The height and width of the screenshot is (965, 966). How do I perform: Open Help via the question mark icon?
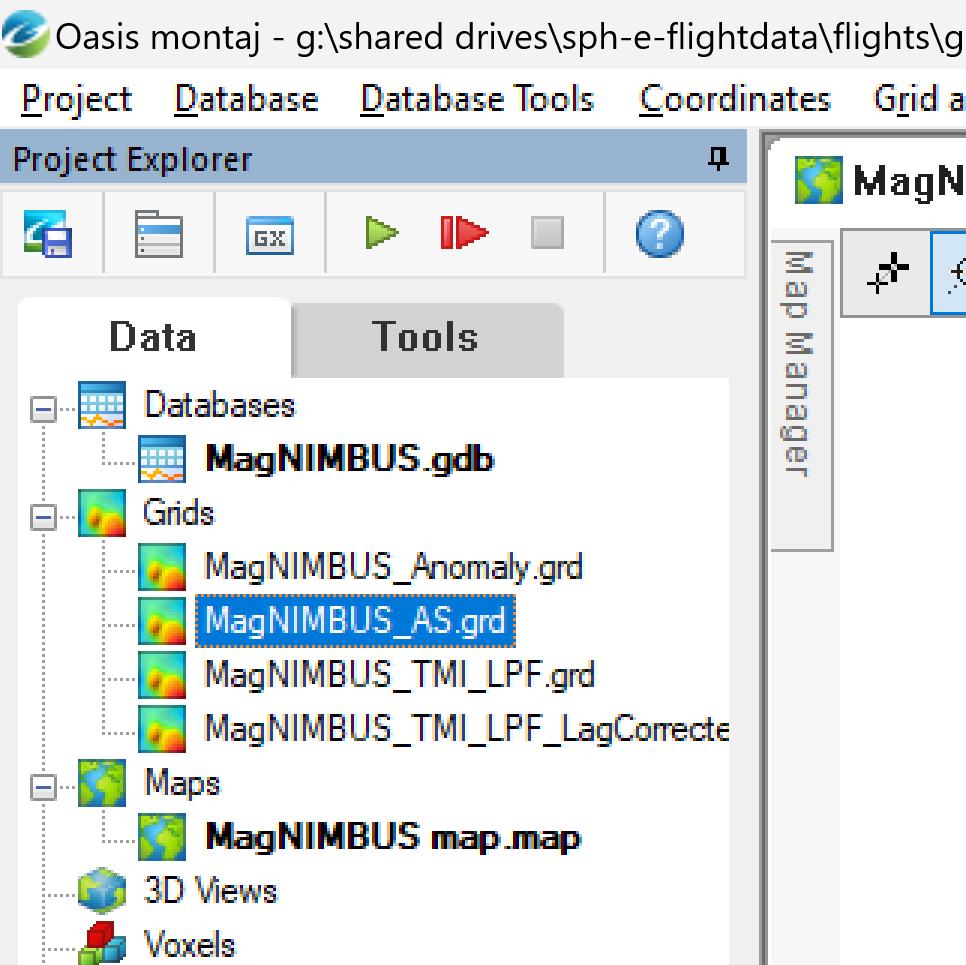658,233
